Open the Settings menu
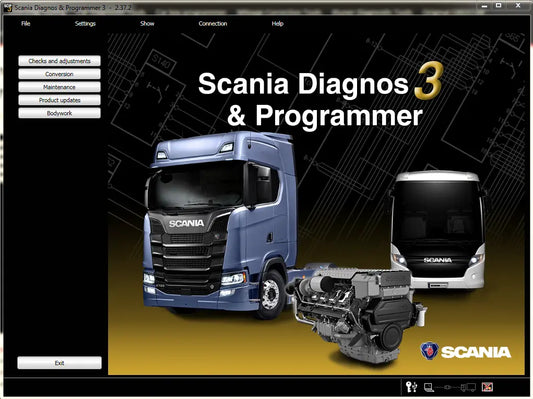 click(85, 23)
